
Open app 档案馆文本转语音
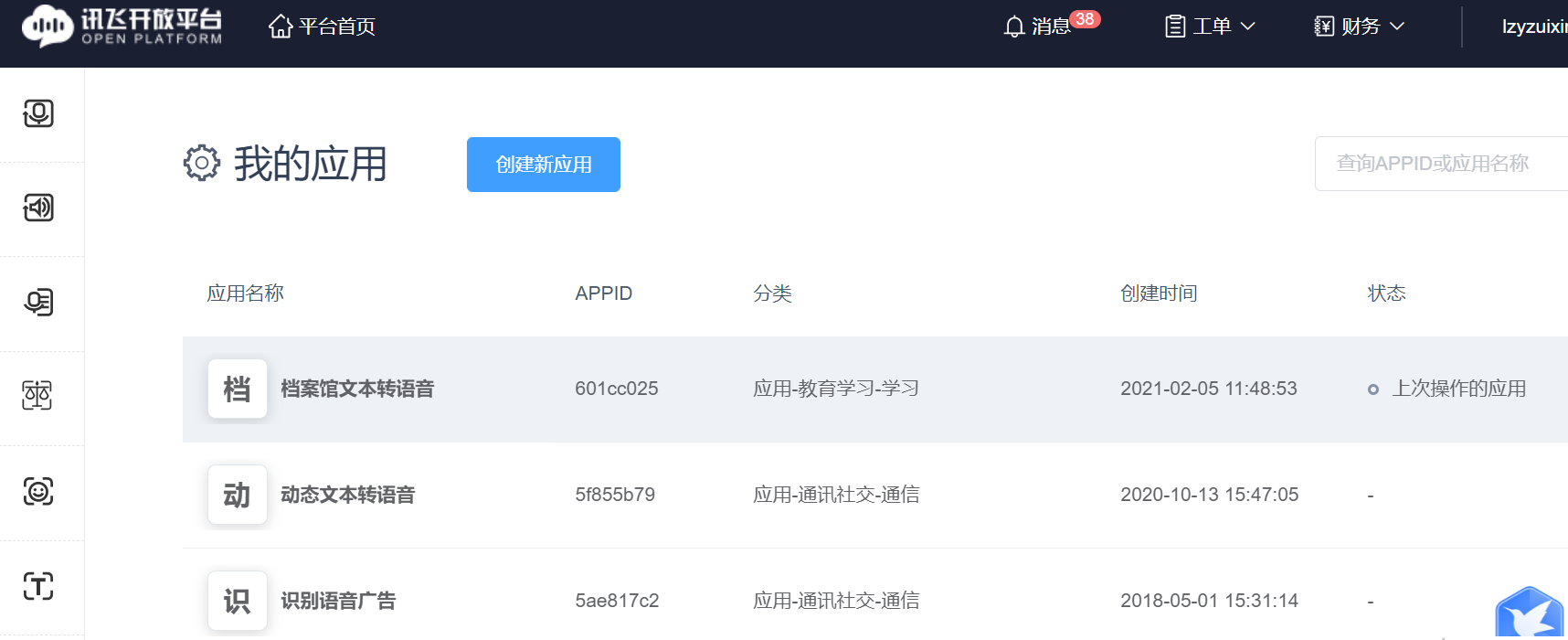[x=357, y=389]
